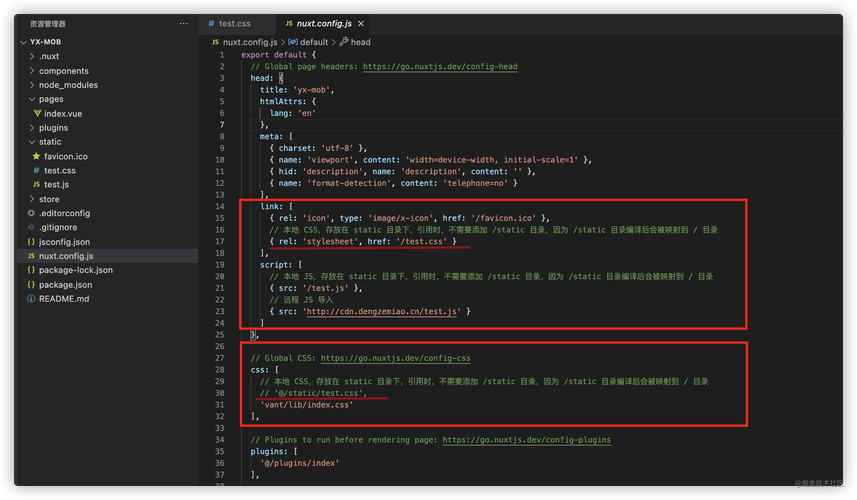This screenshot has height=500, width=857.
Task: Click the braces icon beside package.json
Action: coord(31,284)
